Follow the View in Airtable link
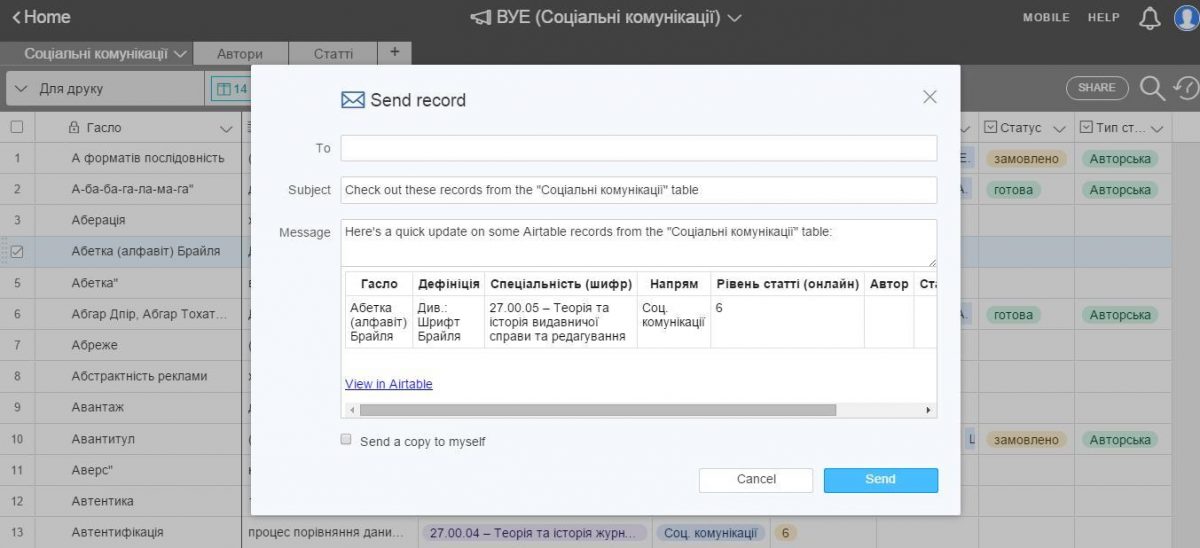This screenshot has height=548, width=1200. click(388, 384)
